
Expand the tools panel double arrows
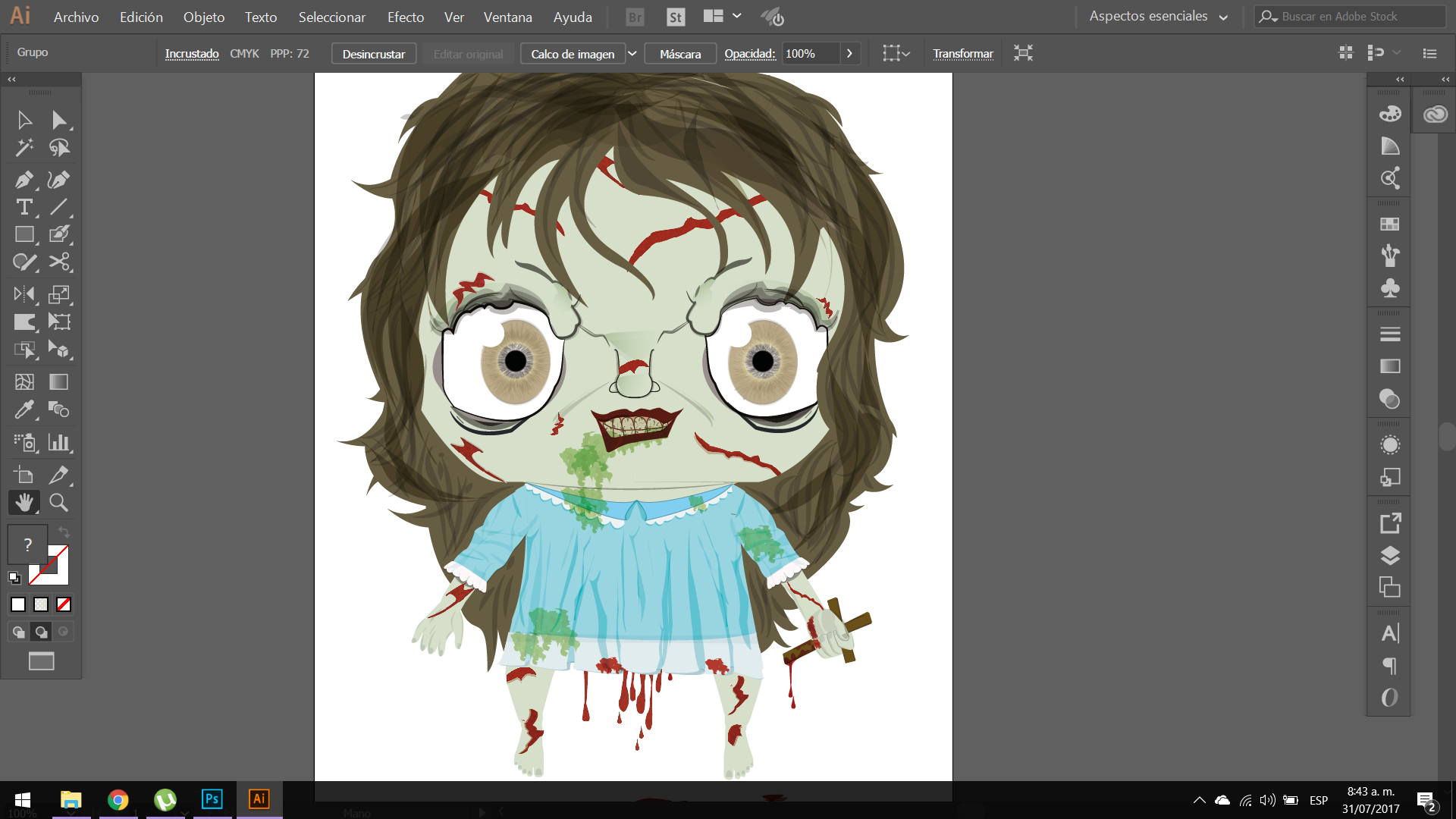click(x=11, y=79)
